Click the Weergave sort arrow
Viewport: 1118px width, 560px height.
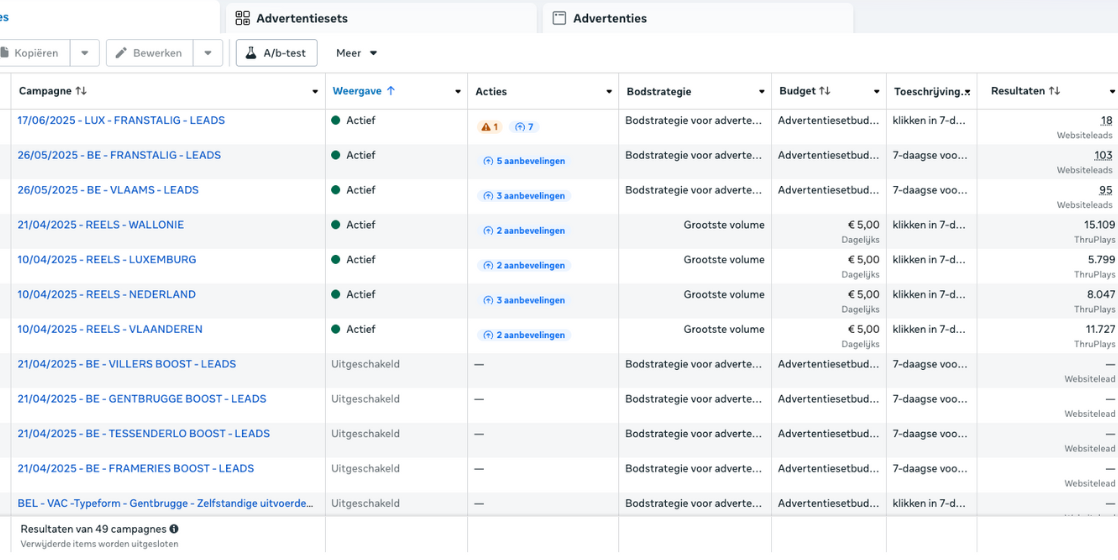click(391, 91)
